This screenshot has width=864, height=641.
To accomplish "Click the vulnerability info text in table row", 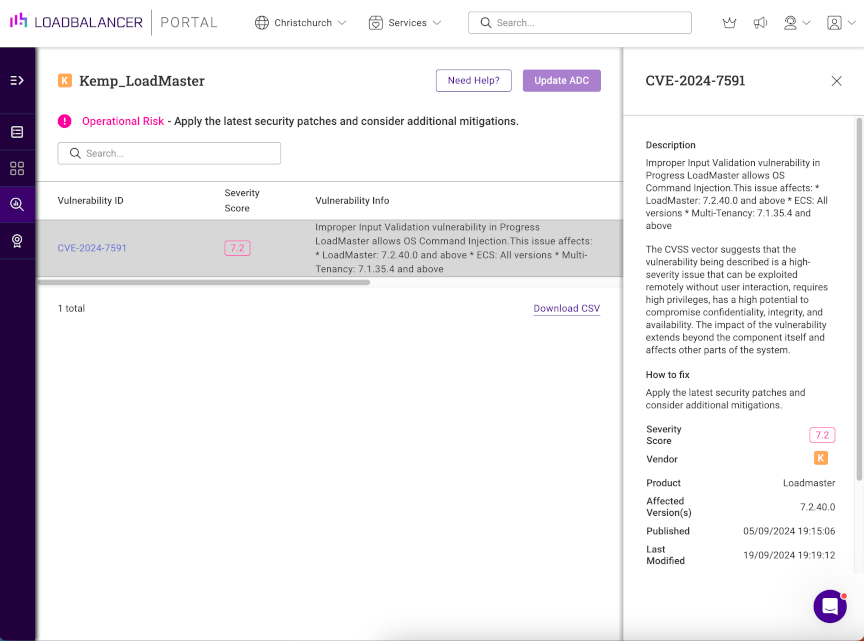I will [x=454, y=248].
